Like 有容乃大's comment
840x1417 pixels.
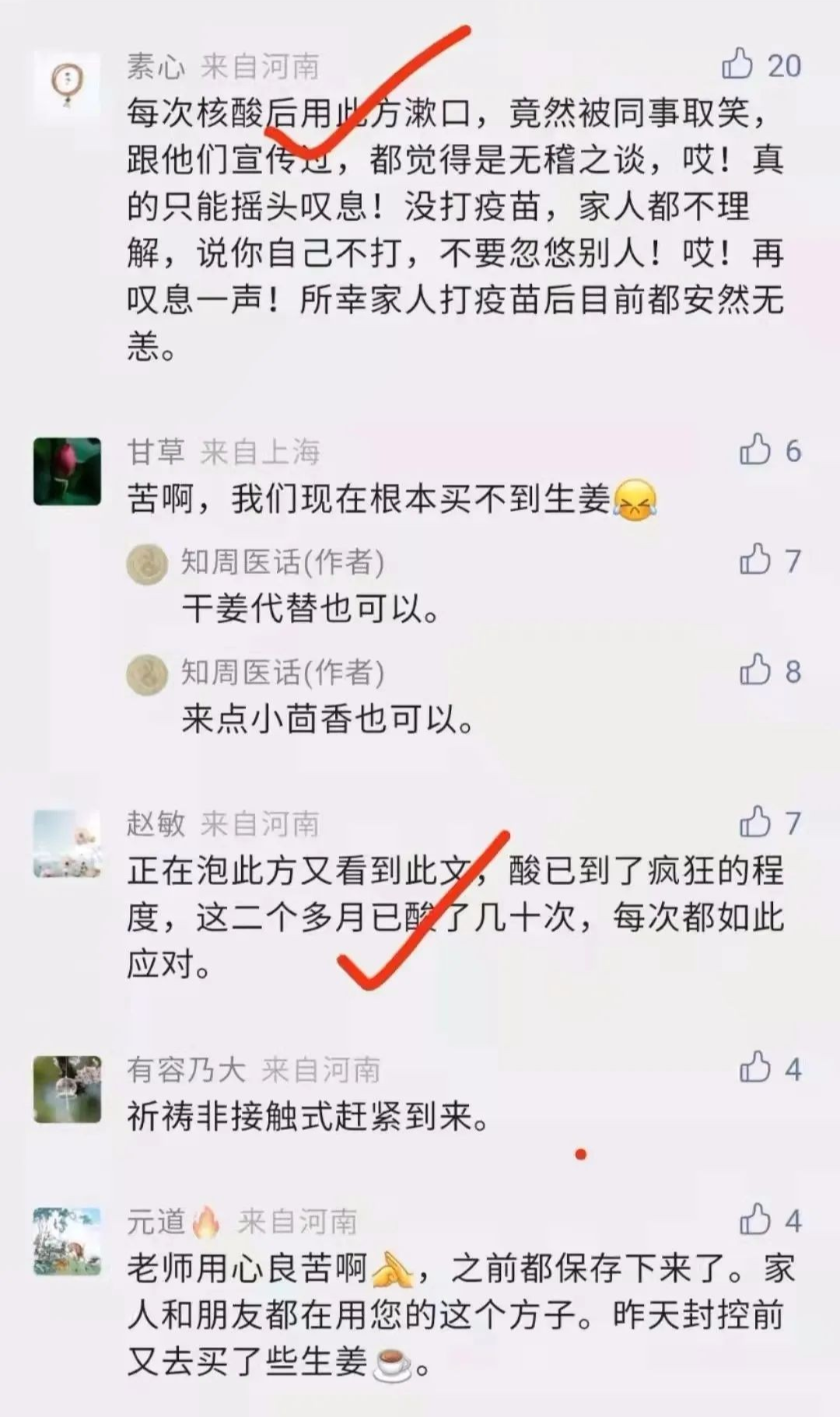click(x=754, y=1068)
